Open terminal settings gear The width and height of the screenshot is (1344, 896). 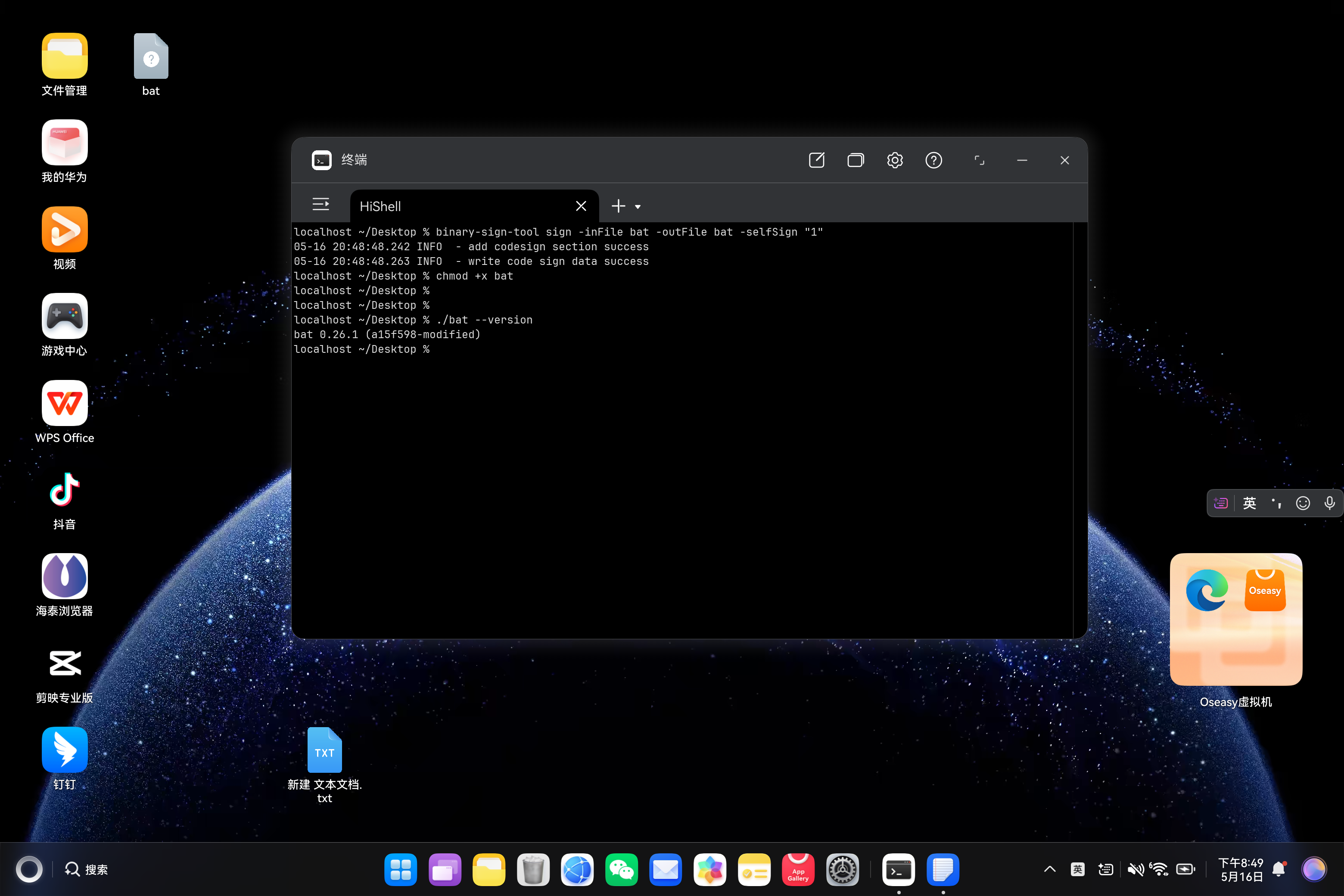[x=895, y=160]
